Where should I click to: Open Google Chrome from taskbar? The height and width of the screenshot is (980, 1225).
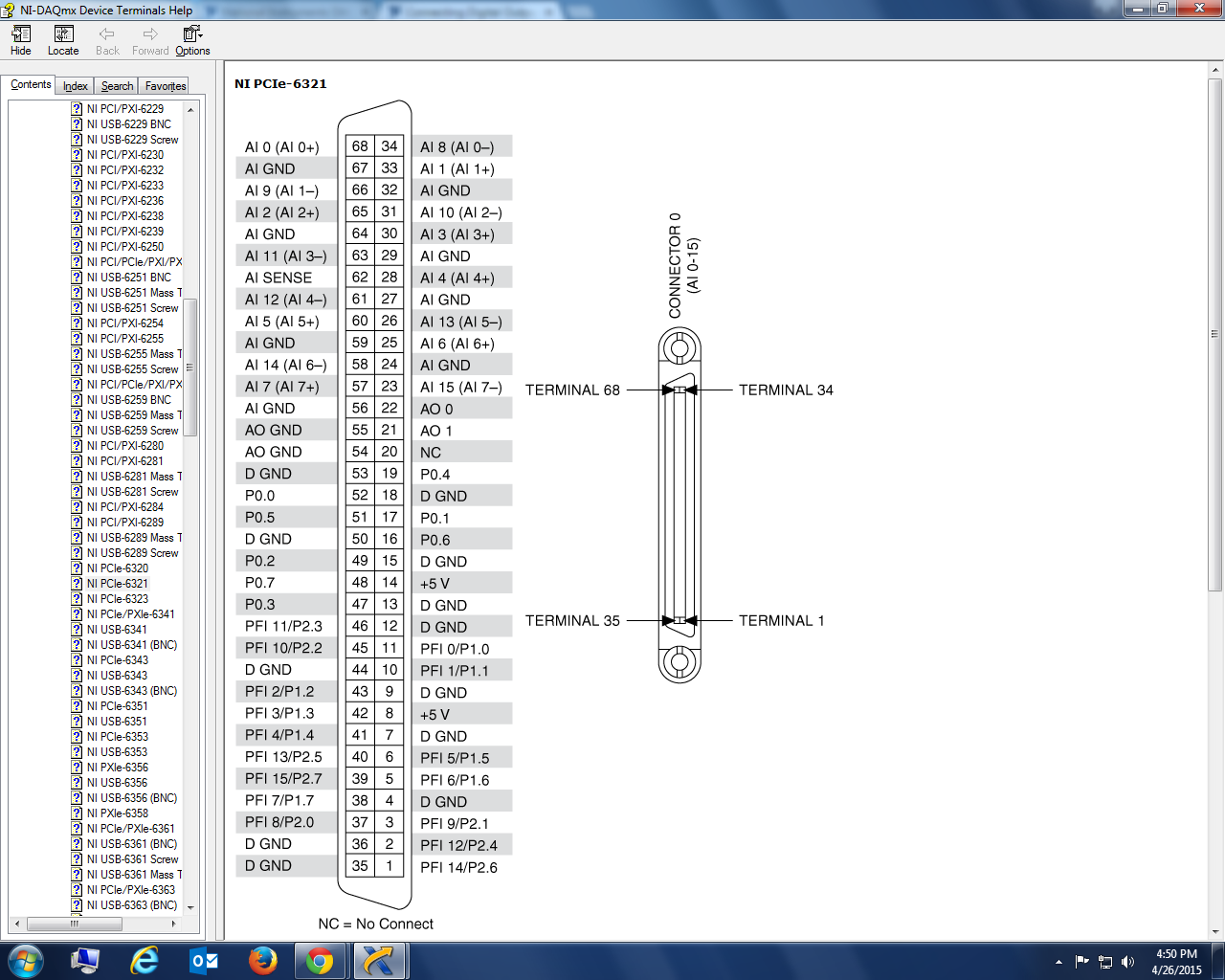pos(320,961)
